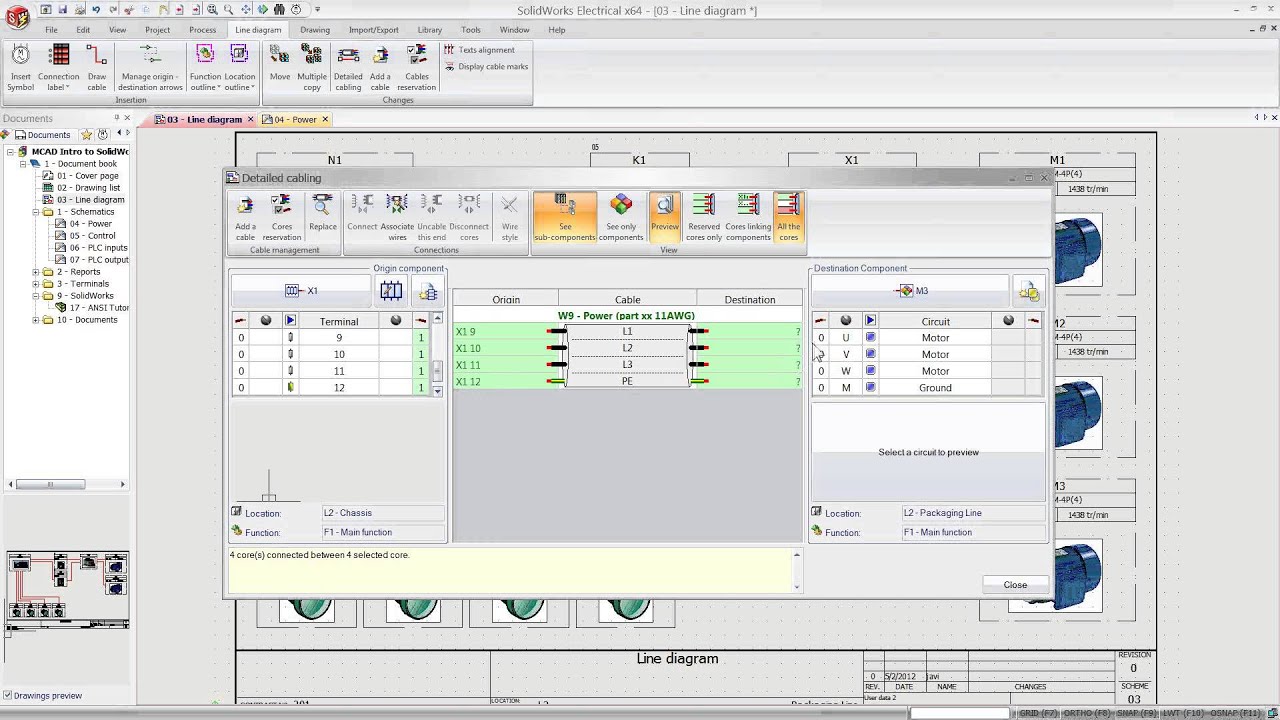Image resolution: width=1280 pixels, height=720 pixels.
Task: Select 05 - Control in tree
Action: [x=92, y=236]
